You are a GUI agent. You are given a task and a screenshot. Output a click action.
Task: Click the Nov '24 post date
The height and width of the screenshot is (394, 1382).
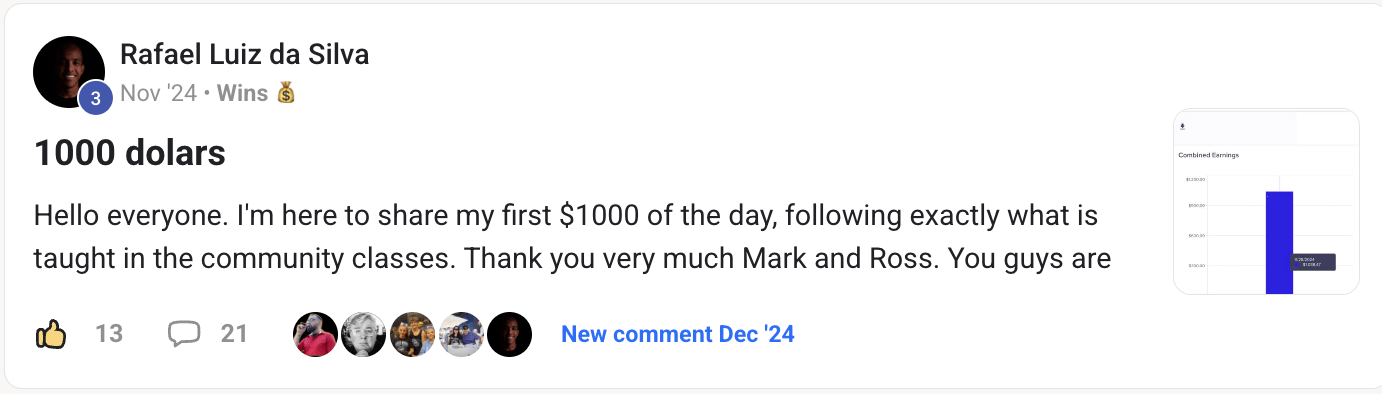pos(158,94)
